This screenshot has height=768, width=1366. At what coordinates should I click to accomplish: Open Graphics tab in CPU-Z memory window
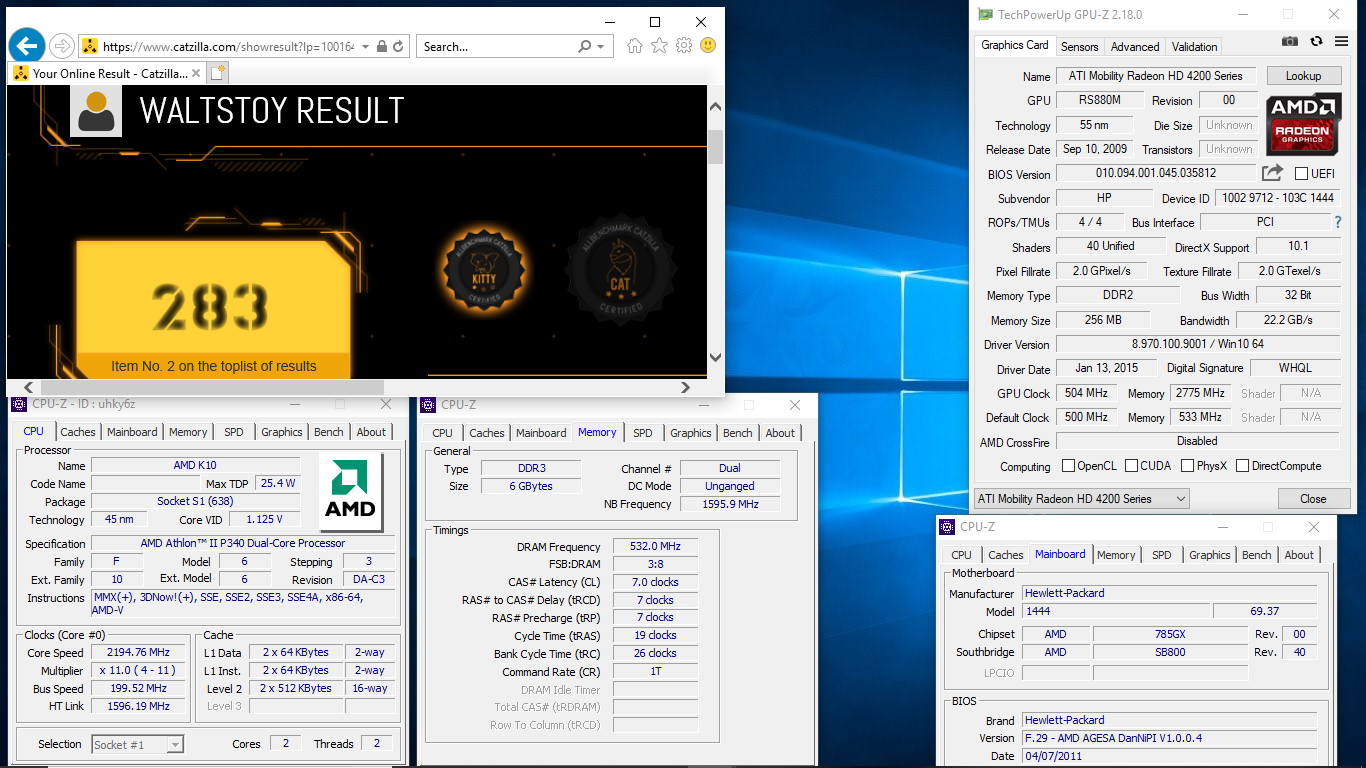coord(691,433)
